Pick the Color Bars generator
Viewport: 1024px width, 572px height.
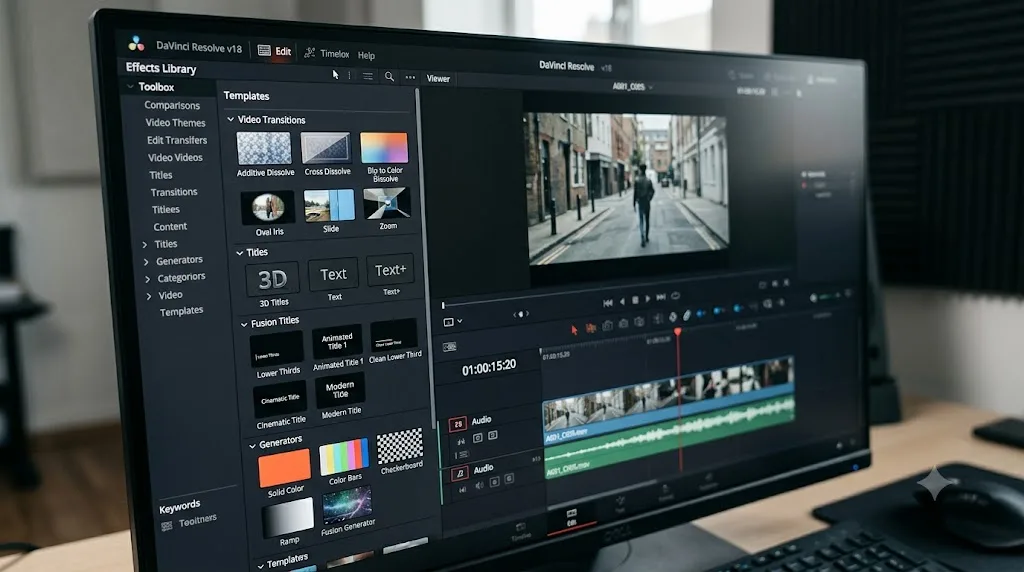(344, 456)
